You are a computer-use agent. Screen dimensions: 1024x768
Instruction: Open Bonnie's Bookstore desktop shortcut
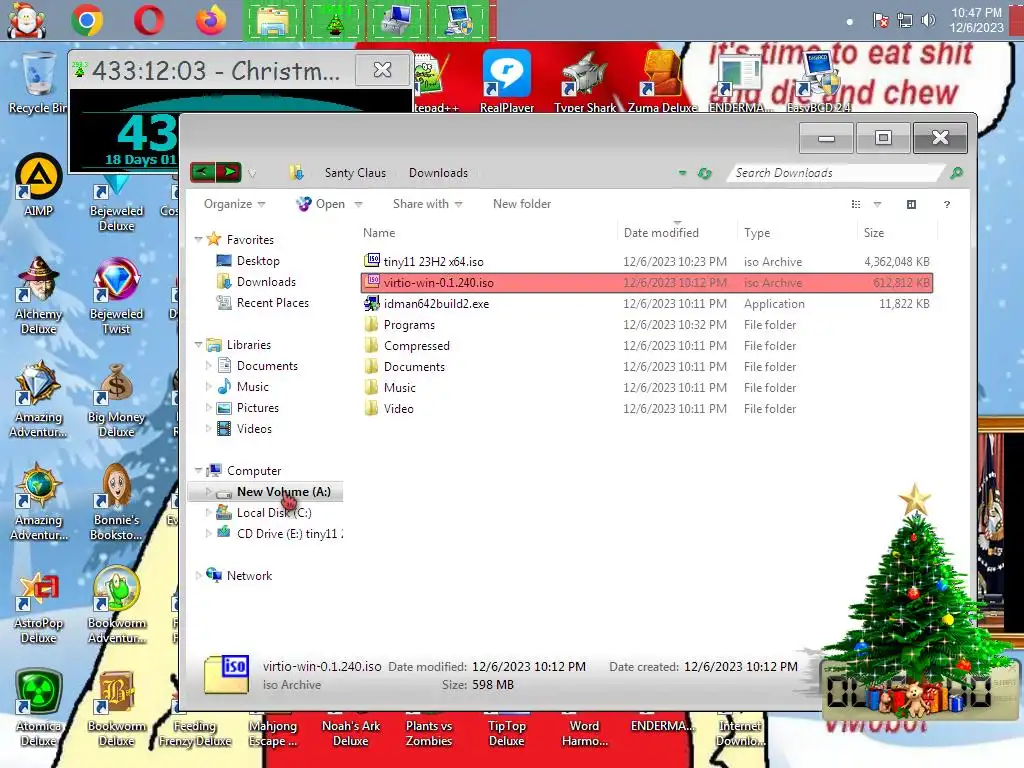coord(116,503)
